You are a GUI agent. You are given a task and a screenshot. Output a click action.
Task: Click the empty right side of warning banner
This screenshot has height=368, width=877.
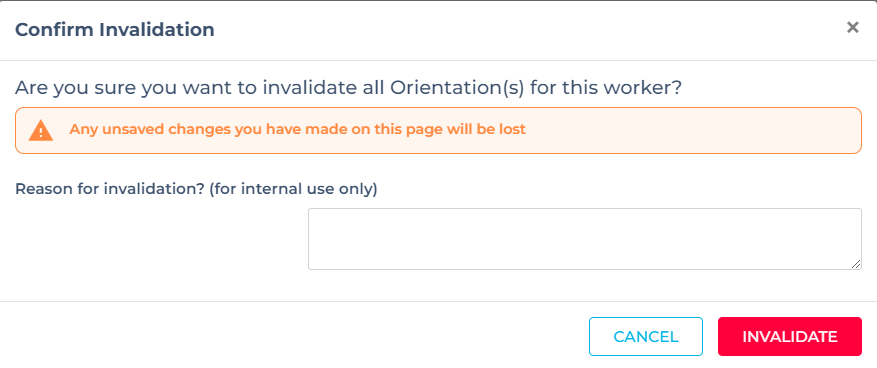click(x=694, y=130)
